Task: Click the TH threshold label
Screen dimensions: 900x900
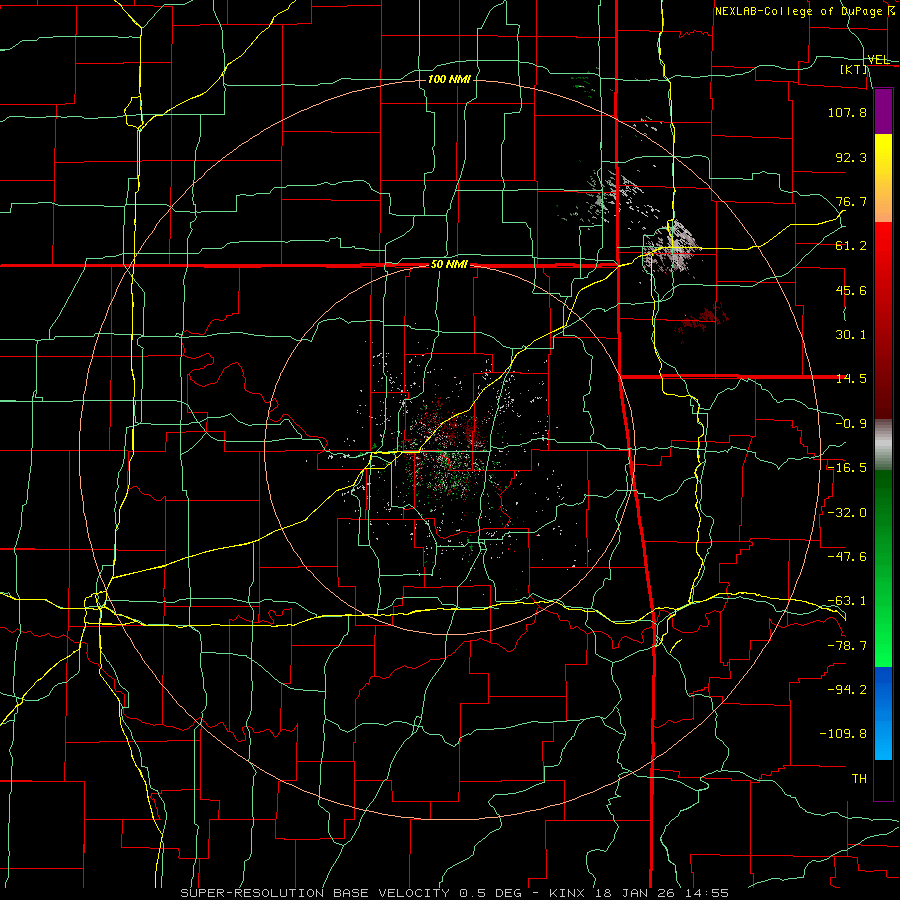Action: click(x=859, y=779)
